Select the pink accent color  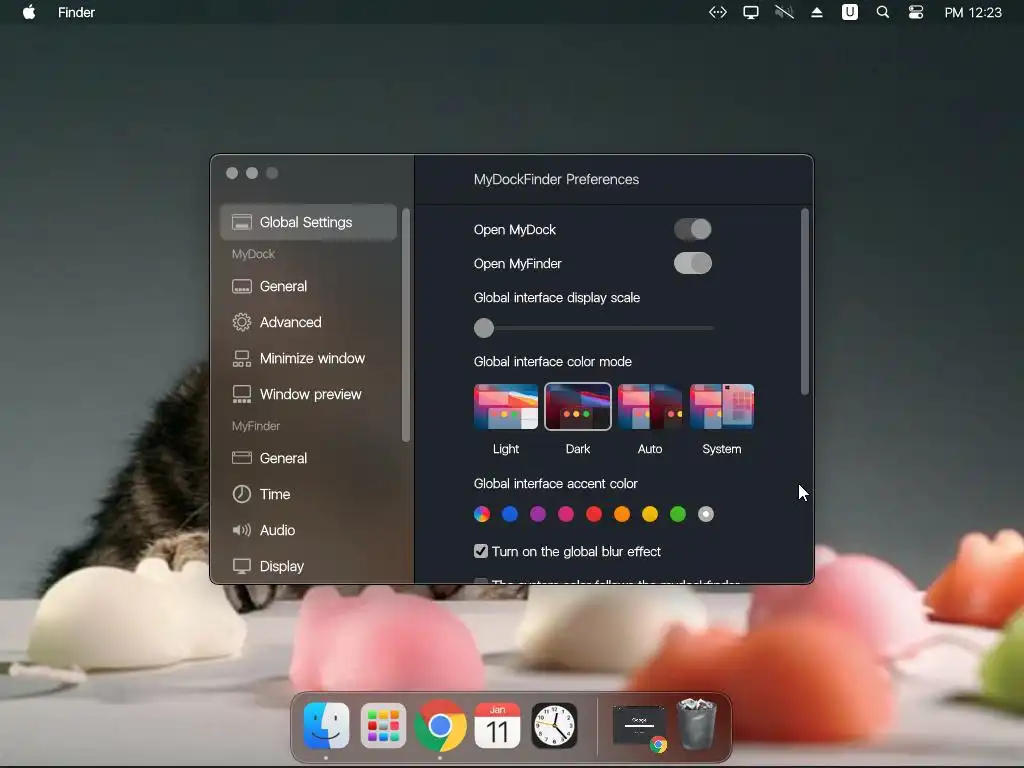(566, 514)
